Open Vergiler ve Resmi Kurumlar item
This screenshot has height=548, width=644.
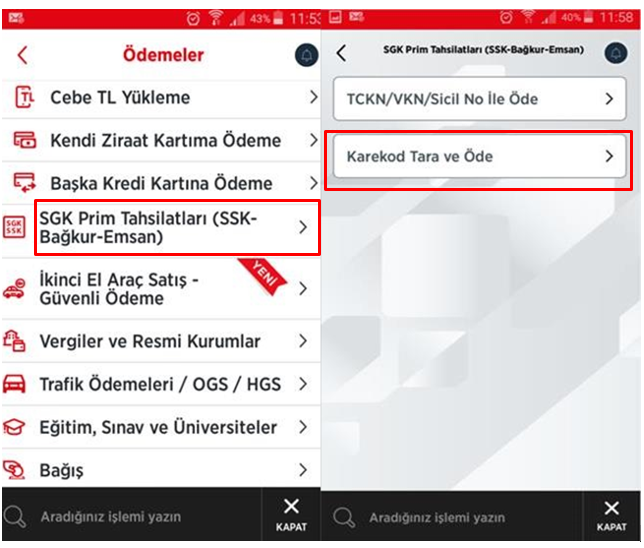point(161,341)
